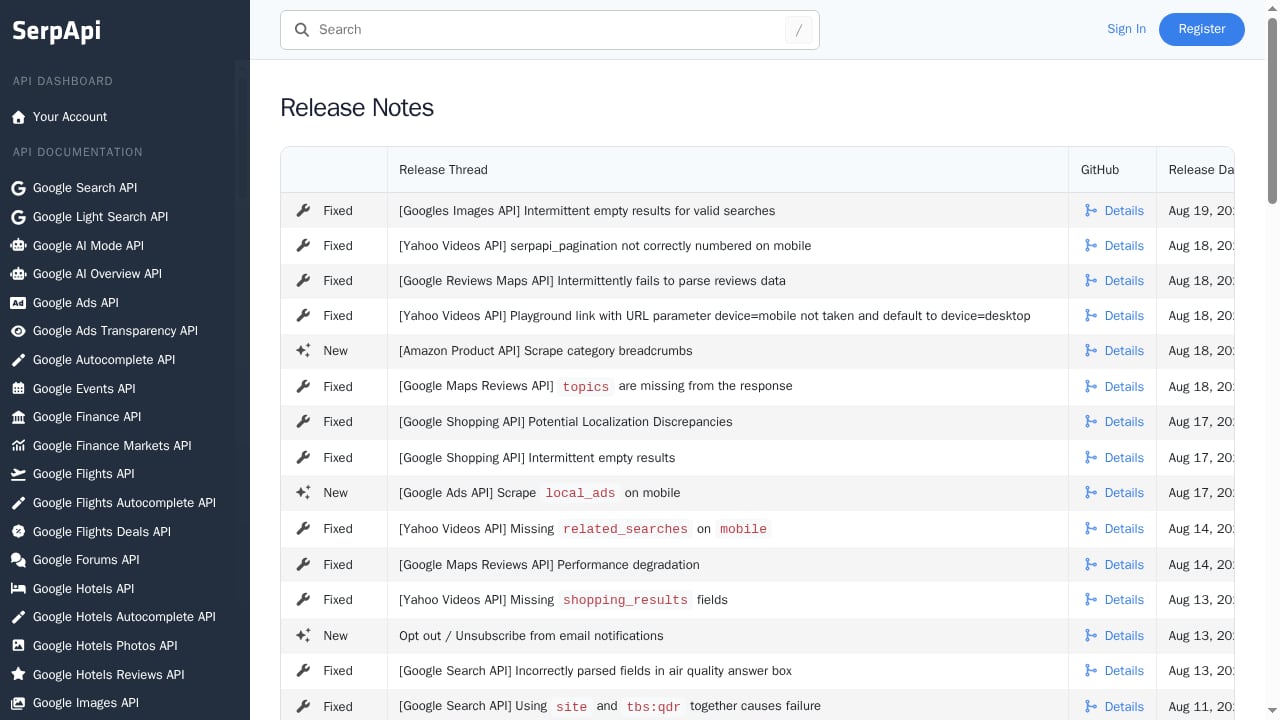Open Details for local_ads on mobile release
This screenshot has width=1280, height=720.
1114,493
